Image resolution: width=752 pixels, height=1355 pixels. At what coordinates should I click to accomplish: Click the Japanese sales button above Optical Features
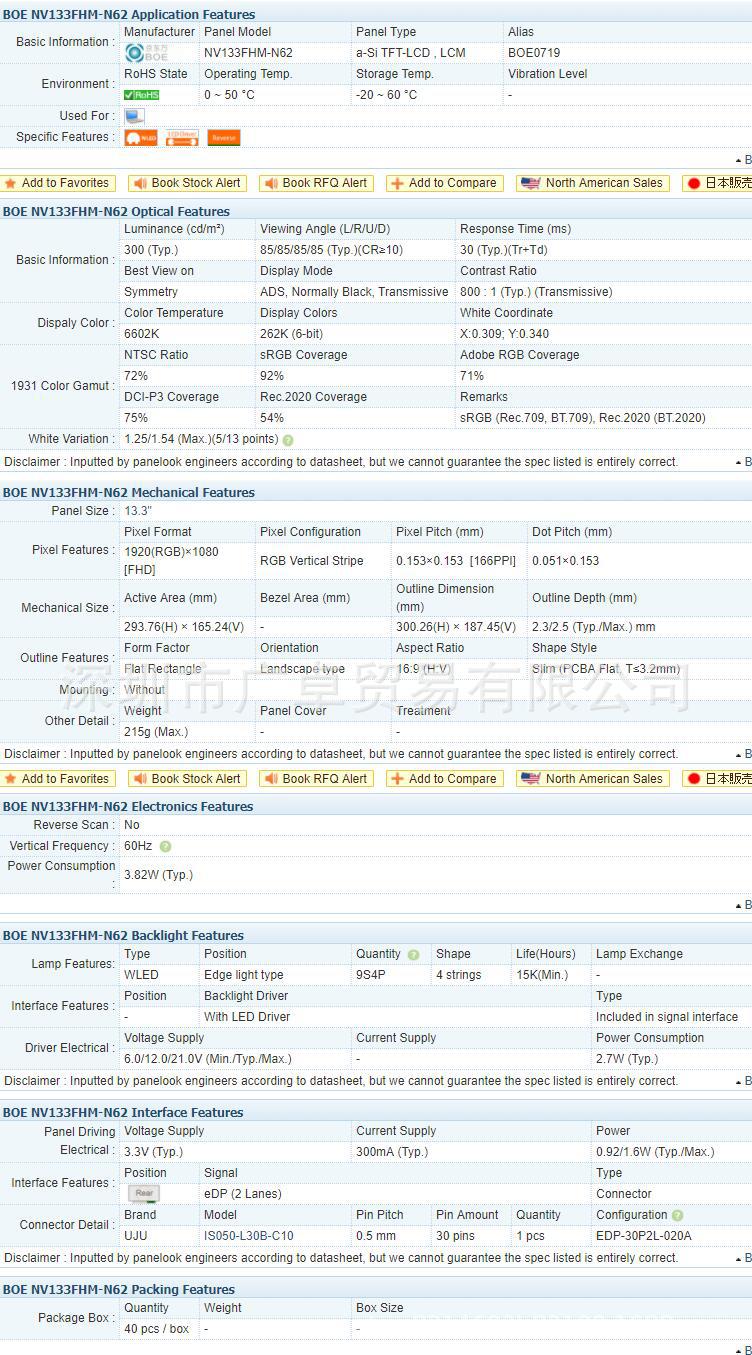point(718,183)
